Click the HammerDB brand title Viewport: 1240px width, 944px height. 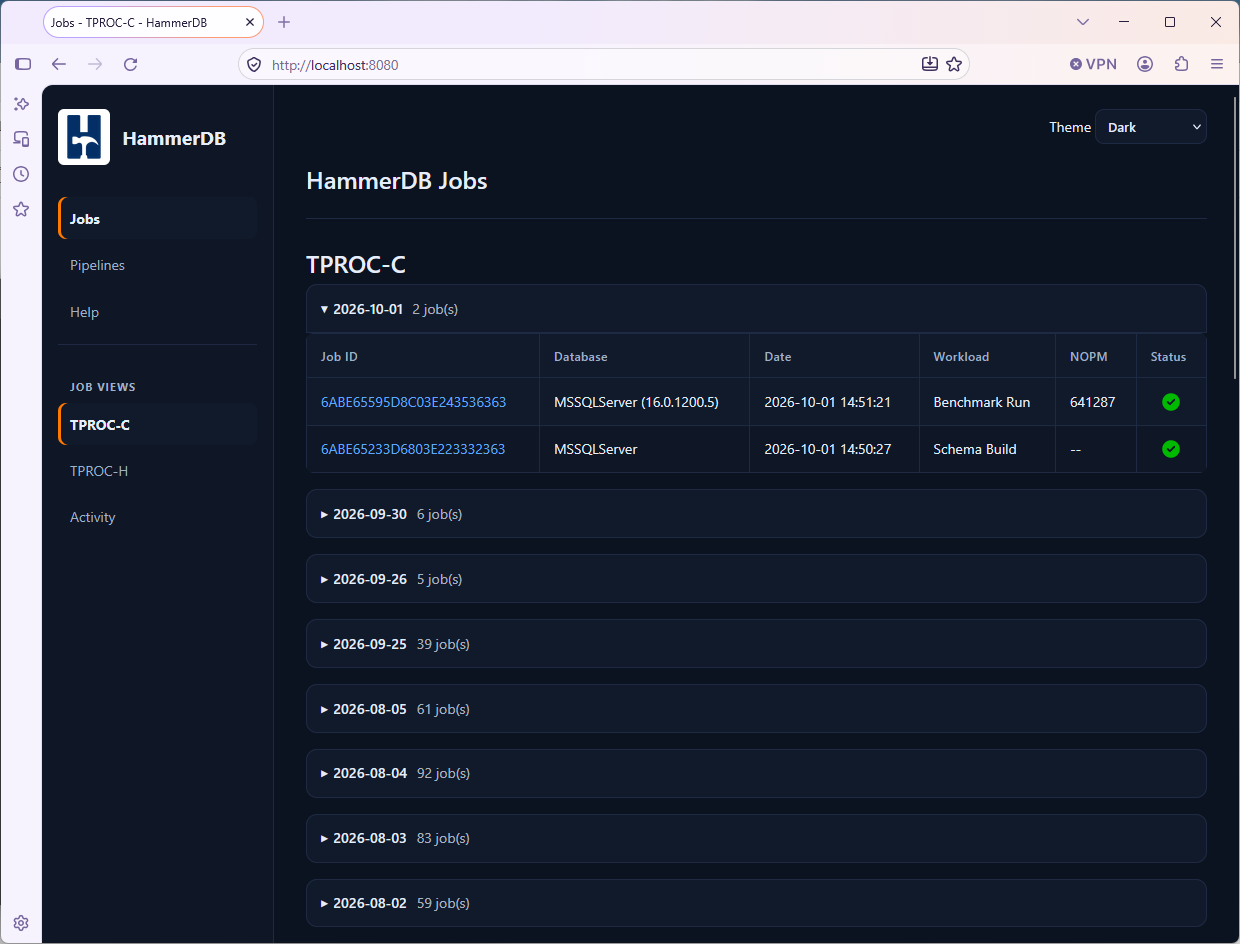(174, 138)
